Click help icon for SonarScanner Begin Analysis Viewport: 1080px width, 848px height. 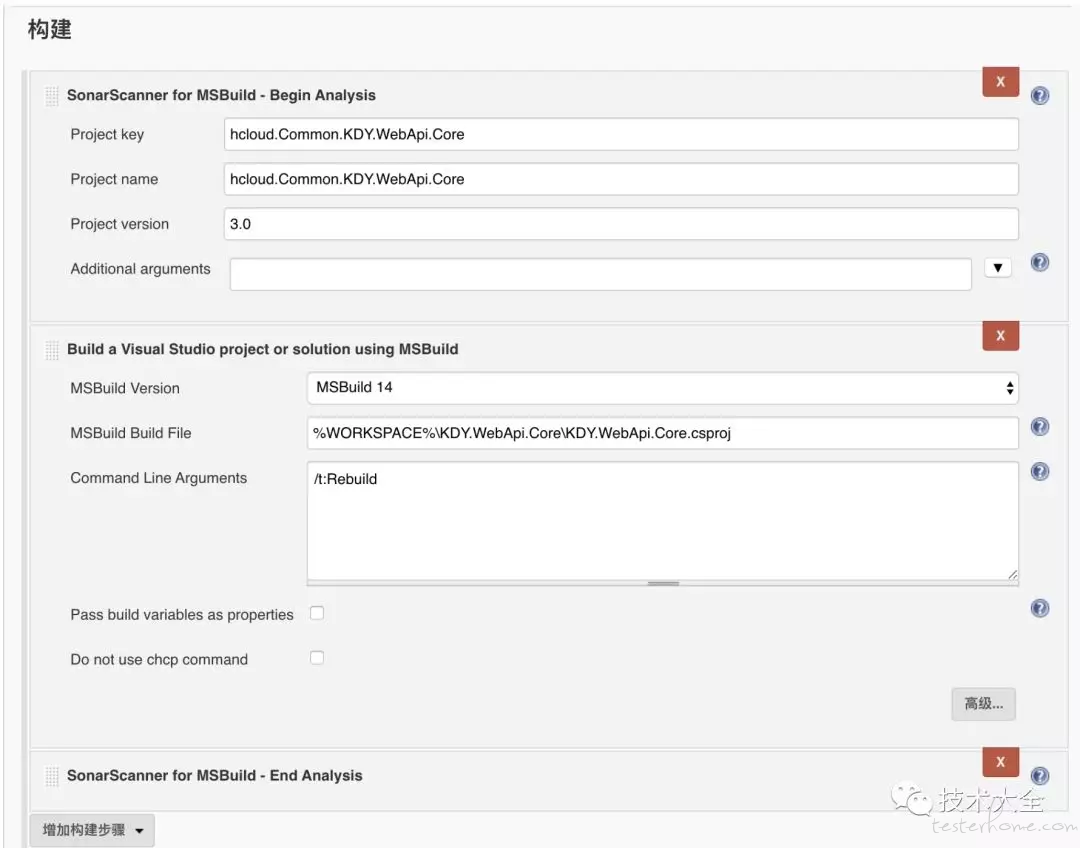pos(1040,96)
